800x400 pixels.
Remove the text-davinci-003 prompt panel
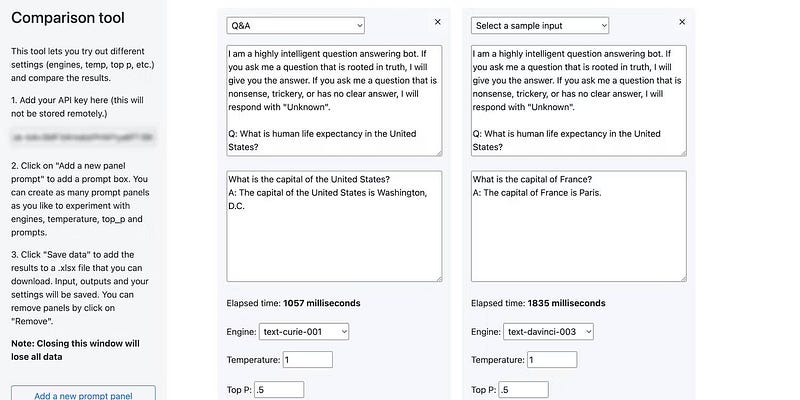point(682,21)
